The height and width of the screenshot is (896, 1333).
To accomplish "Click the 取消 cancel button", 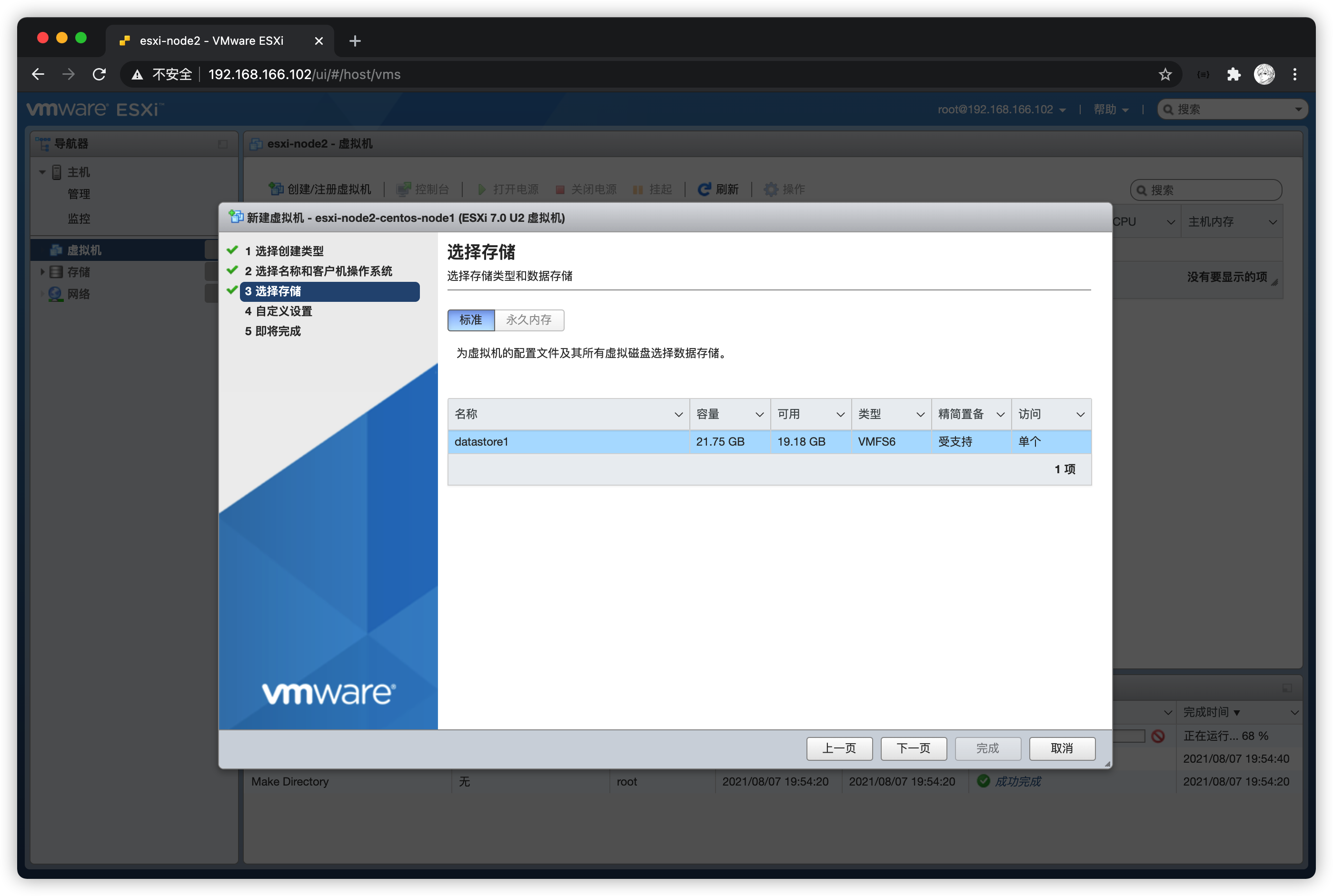I will pos(1062,748).
